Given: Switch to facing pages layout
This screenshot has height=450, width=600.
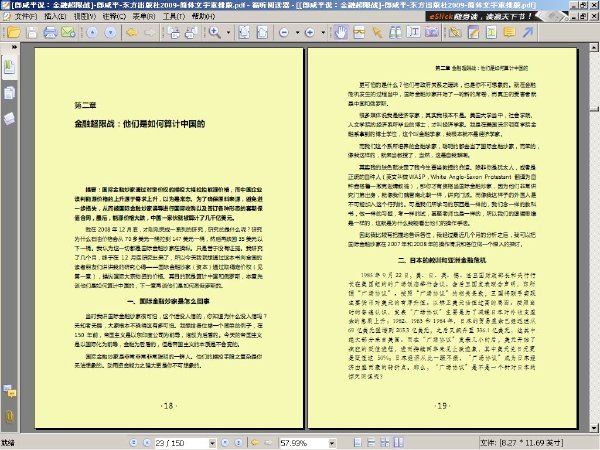Looking at the screenshot, I should (x=399, y=443).
